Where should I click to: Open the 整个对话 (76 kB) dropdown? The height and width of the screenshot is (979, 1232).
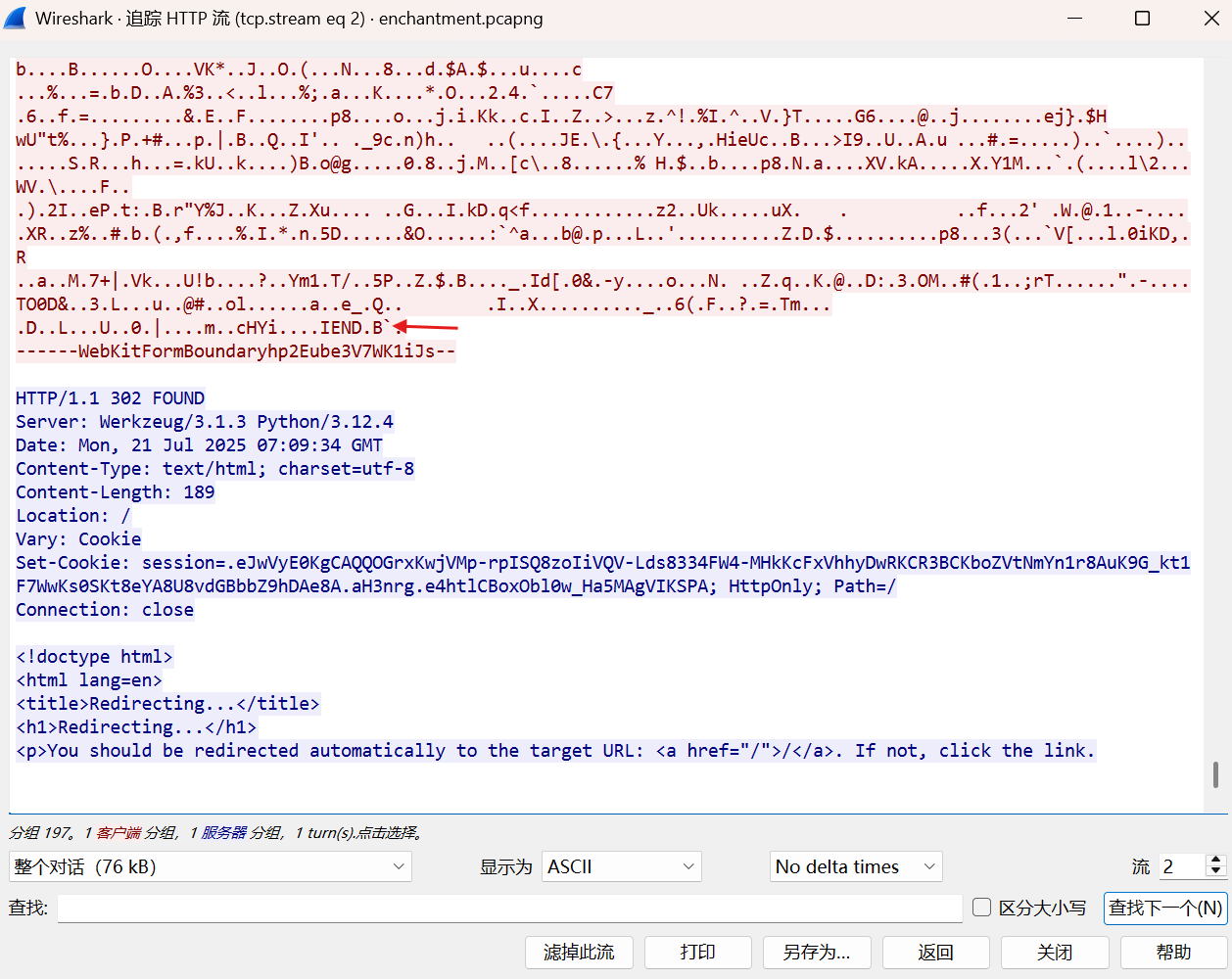pos(211,866)
